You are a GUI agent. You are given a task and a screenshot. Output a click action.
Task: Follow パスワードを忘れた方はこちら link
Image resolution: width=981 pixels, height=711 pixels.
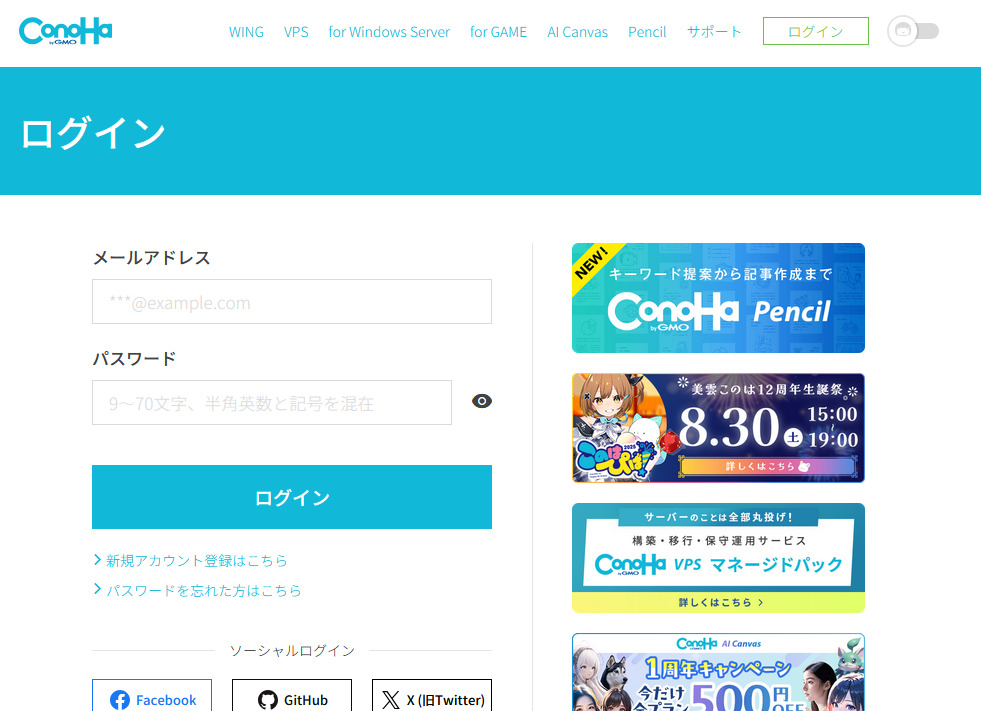pyautogui.click(x=203, y=591)
